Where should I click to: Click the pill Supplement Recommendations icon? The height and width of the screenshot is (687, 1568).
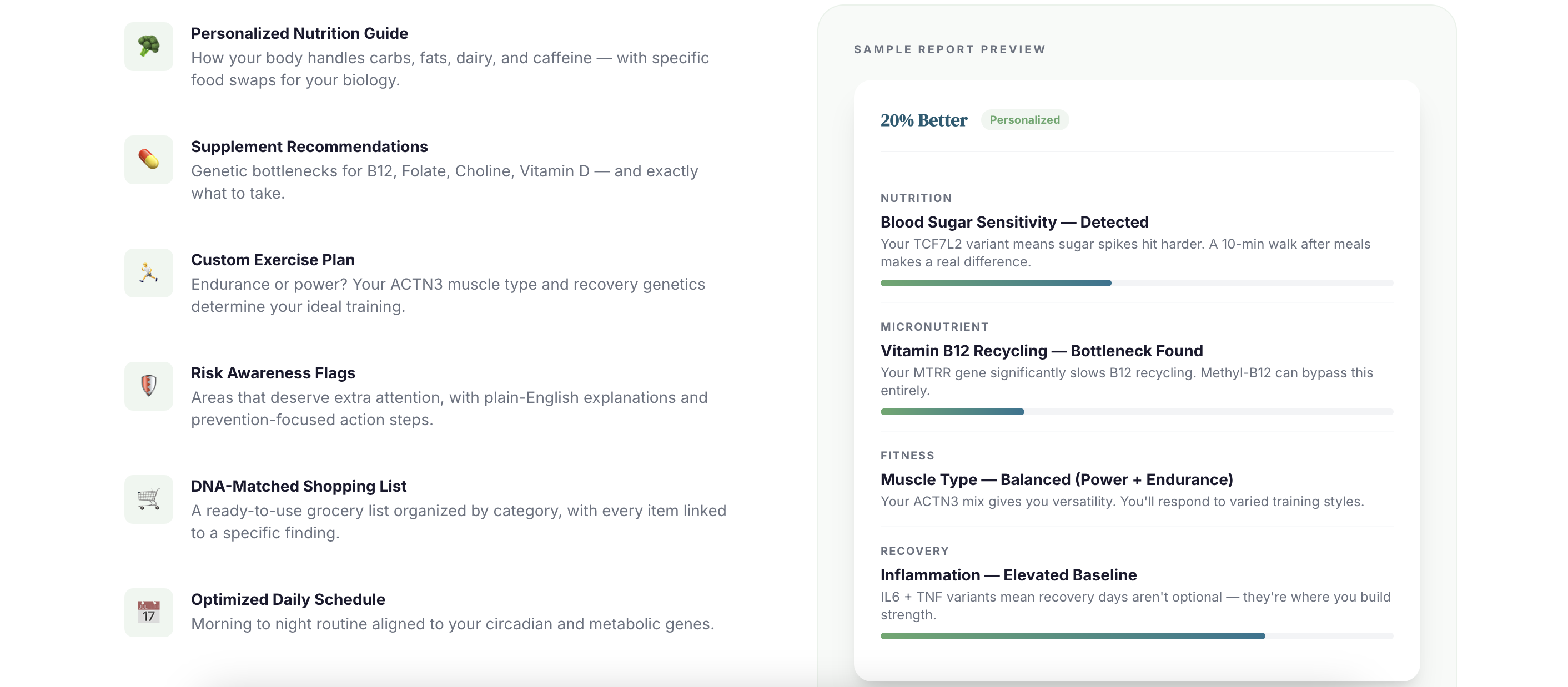[148, 159]
